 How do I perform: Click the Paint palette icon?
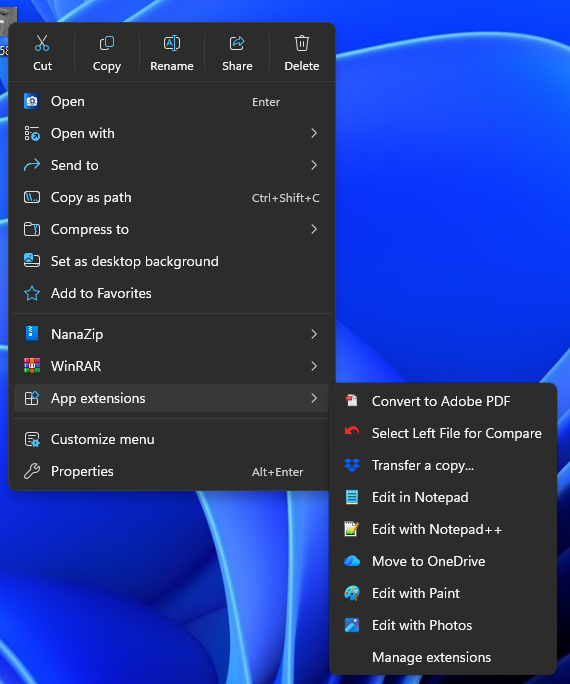(x=352, y=593)
